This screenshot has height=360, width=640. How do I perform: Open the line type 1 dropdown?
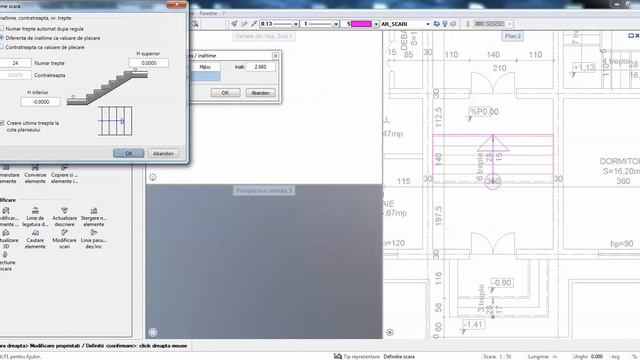point(336,24)
